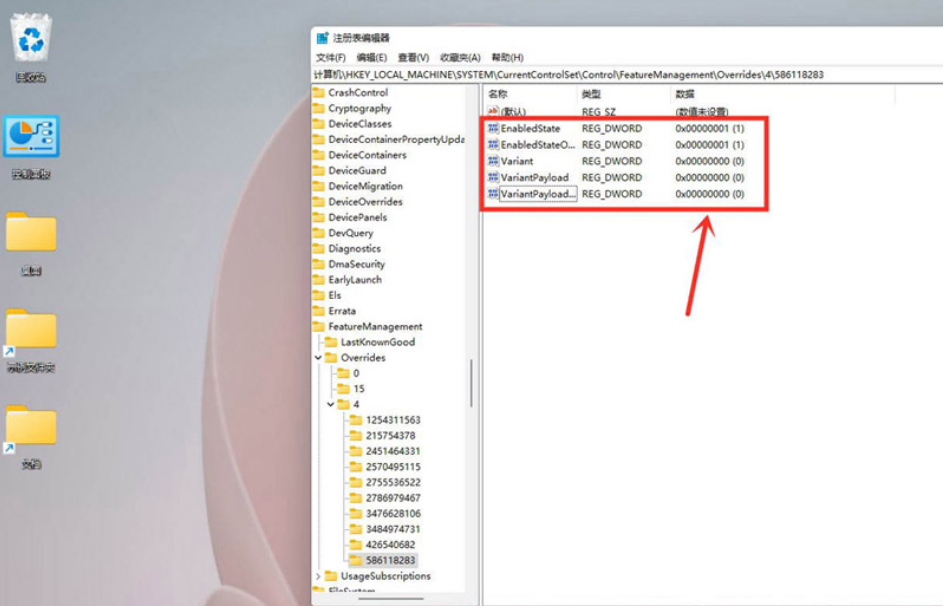The height and width of the screenshot is (606, 944).
Task: Click the Registry Editor title bar icon
Action: (x=322, y=38)
